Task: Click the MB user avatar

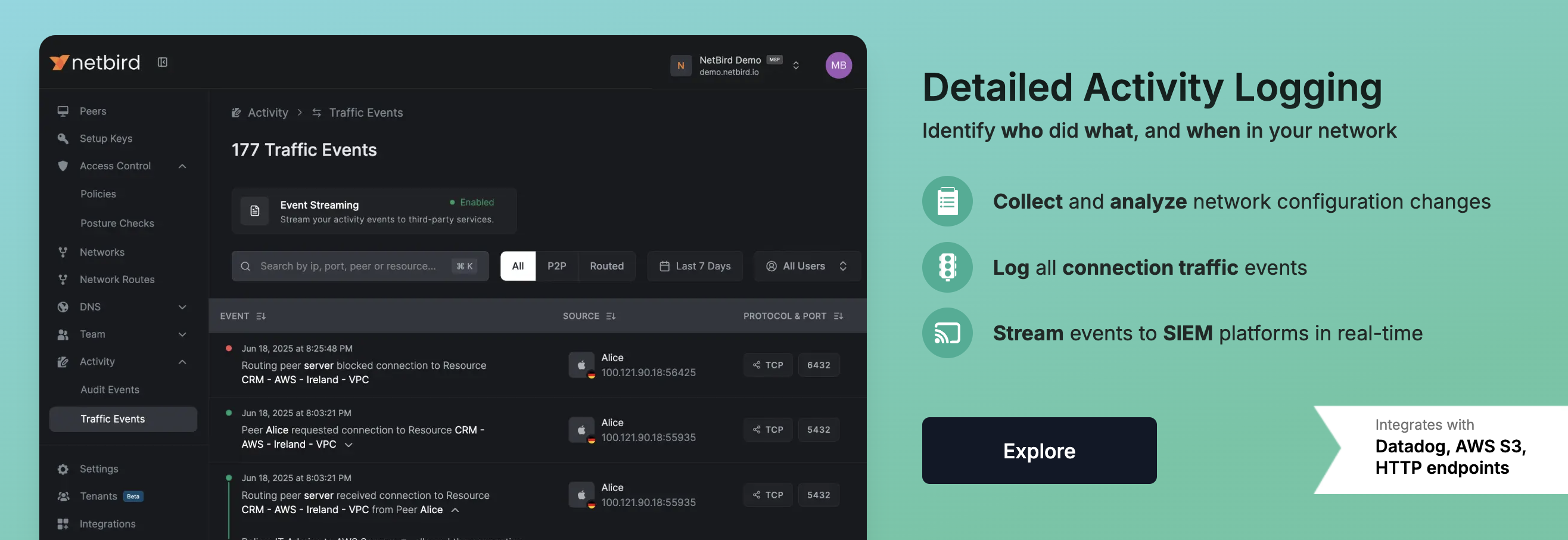Action: click(838, 66)
